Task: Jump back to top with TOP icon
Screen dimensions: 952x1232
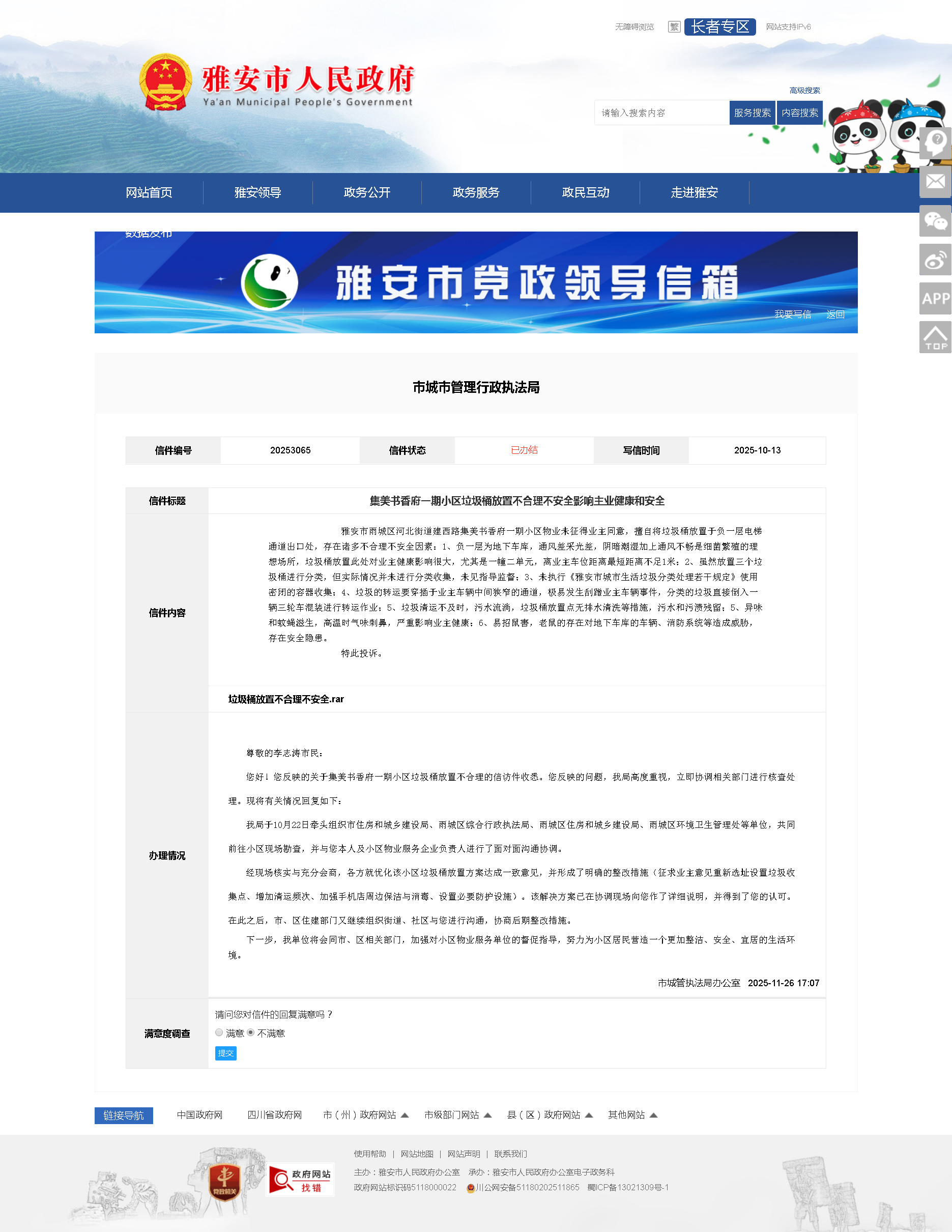Action: click(935, 337)
